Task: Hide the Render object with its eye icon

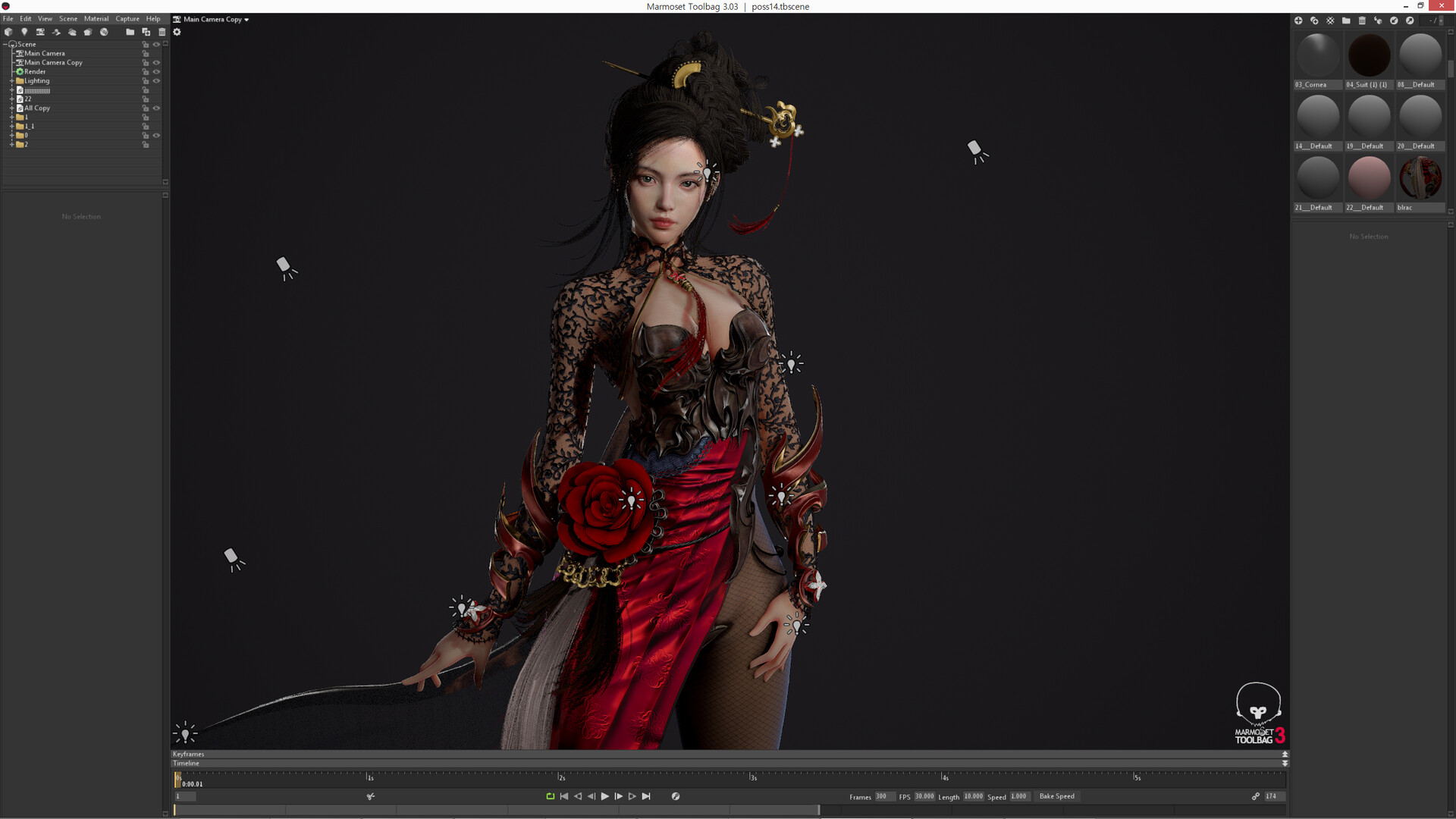Action: point(156,71)
